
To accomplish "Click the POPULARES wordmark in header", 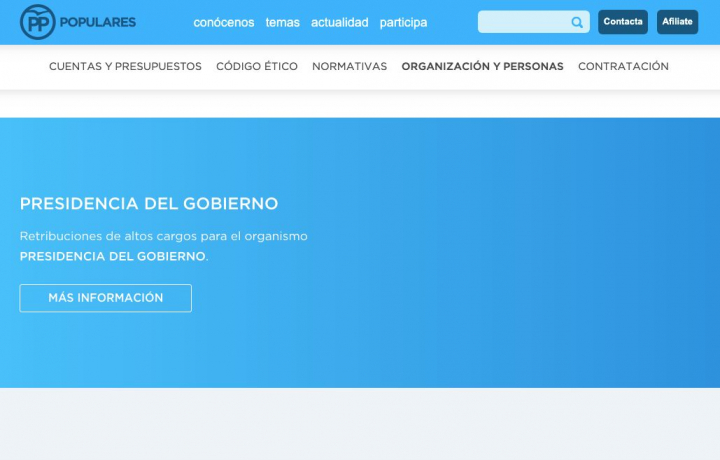I will (x=98, y=22).
